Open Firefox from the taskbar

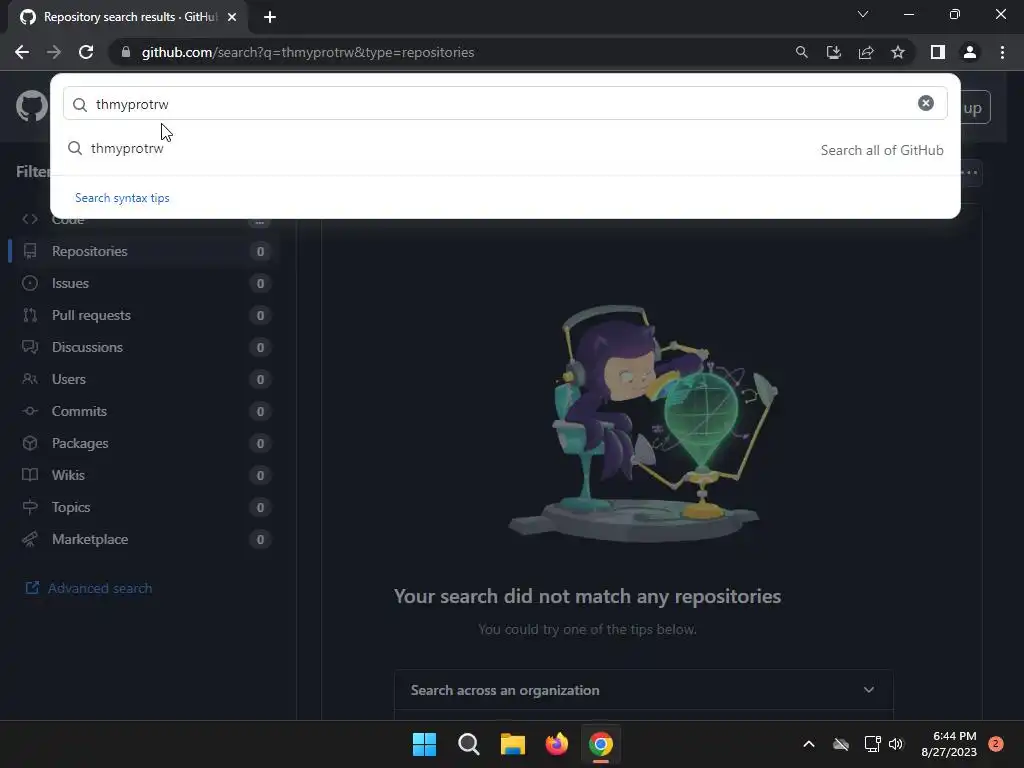[556, 744]
